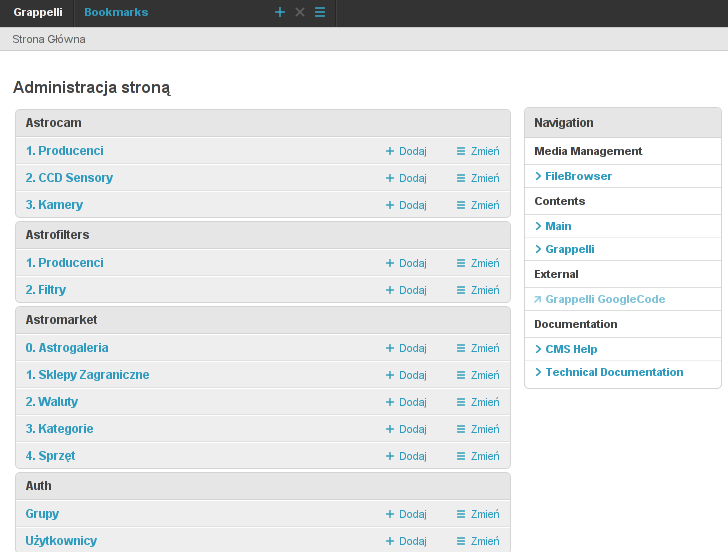Click Dodaj next to Astrocam Producenci
728x552 pixels.
point(406,151)
